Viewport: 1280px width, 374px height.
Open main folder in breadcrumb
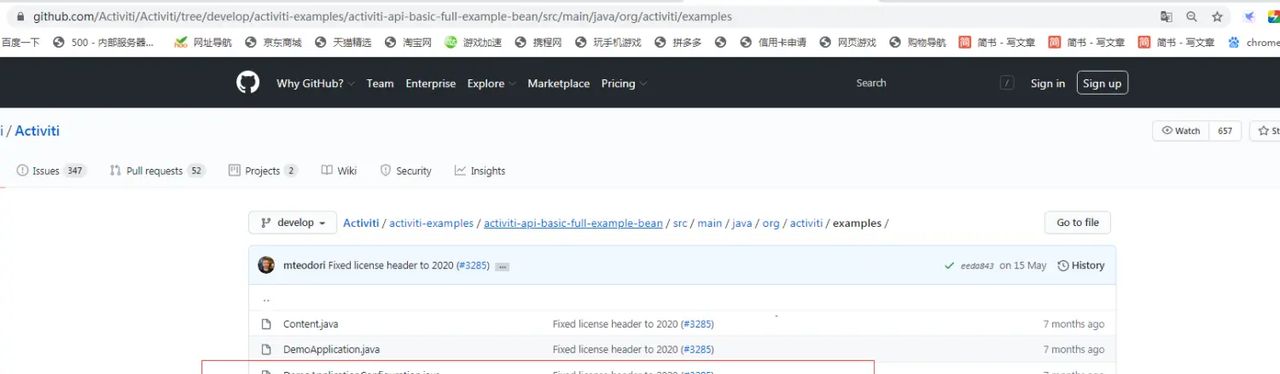point(710,223)
